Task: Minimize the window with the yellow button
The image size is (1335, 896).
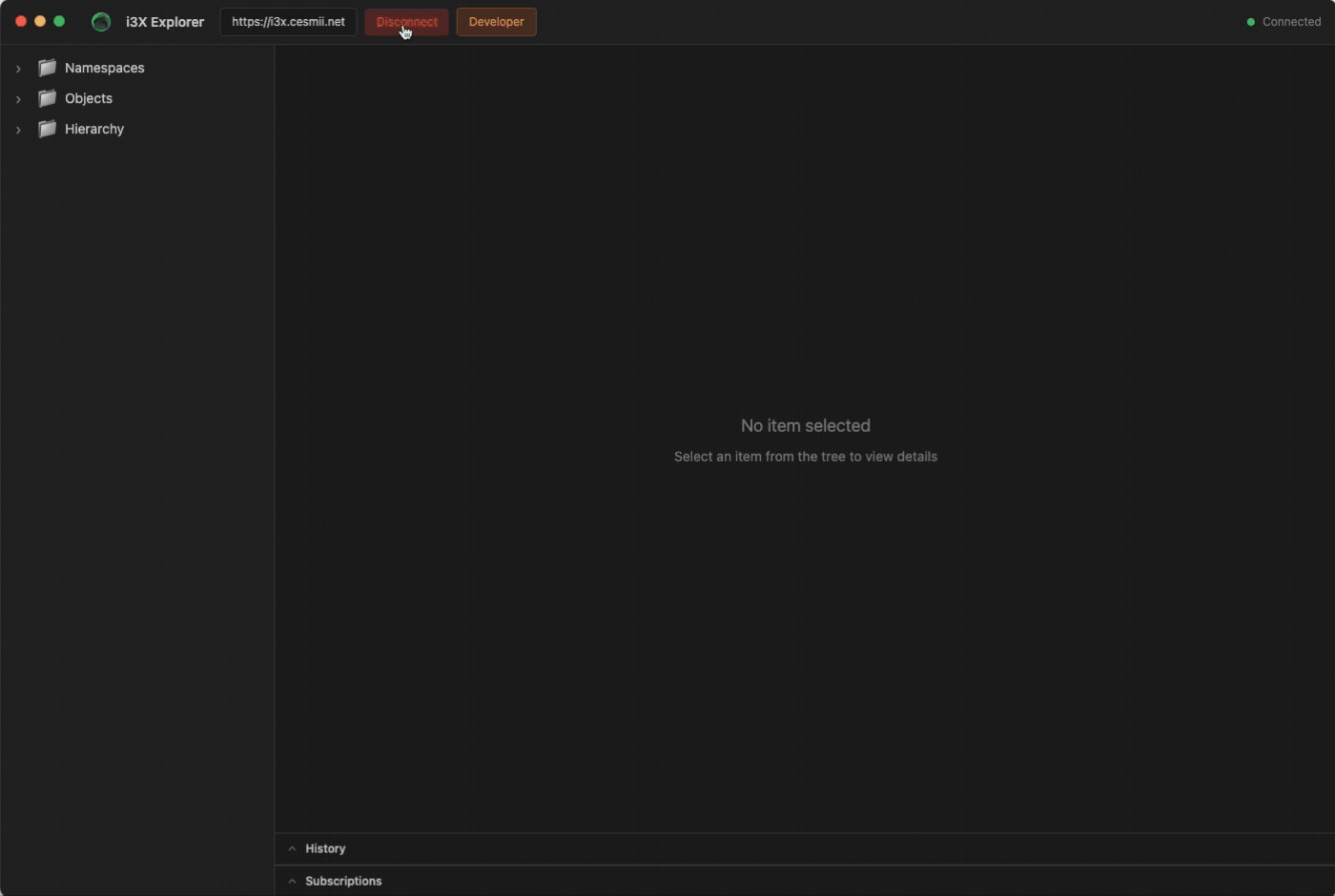Action: tap(40, 21)
